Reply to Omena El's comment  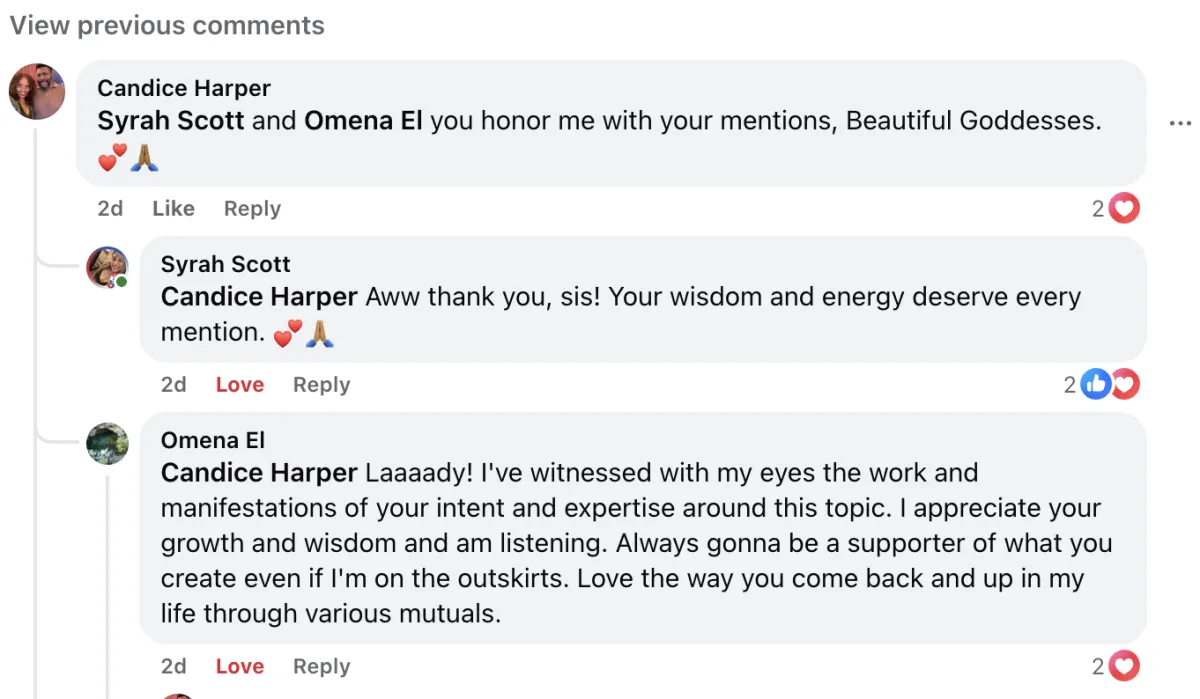tap(321, 667)
